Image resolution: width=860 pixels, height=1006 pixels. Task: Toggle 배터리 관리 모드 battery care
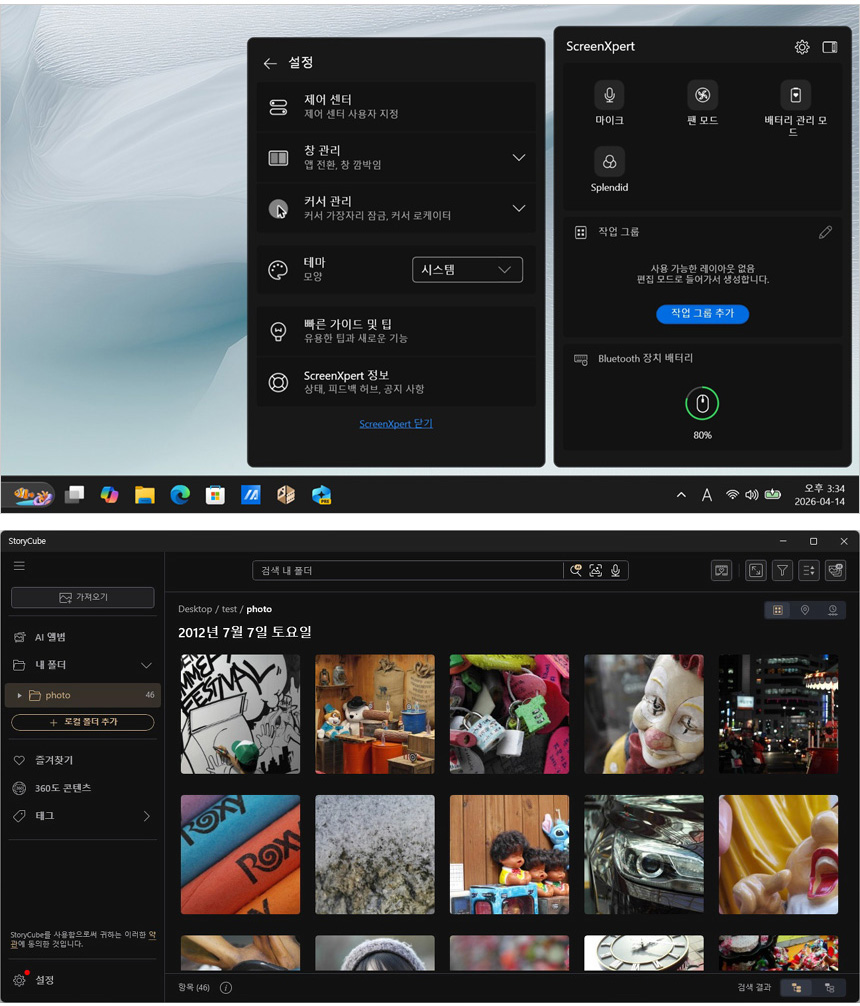pyautogui.click(x=795, y=96)
